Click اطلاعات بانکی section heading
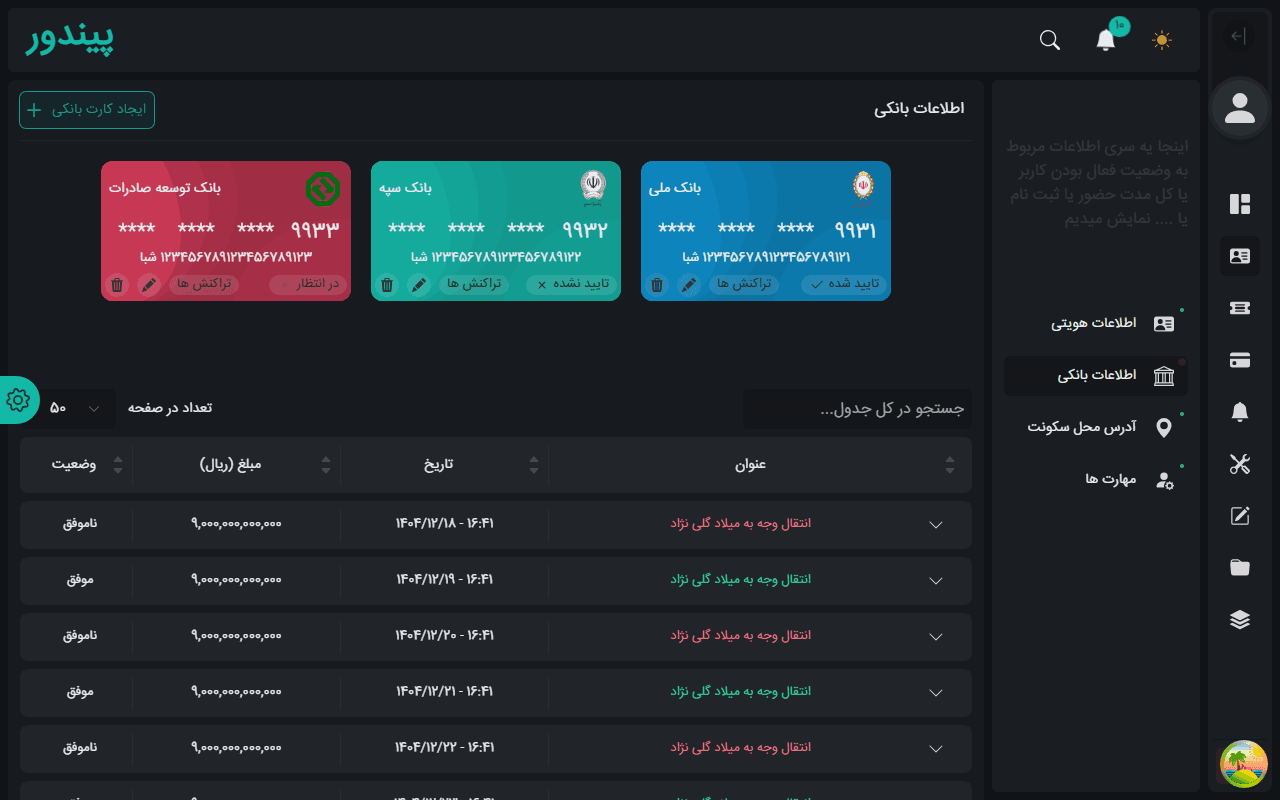 click(920, 108)
